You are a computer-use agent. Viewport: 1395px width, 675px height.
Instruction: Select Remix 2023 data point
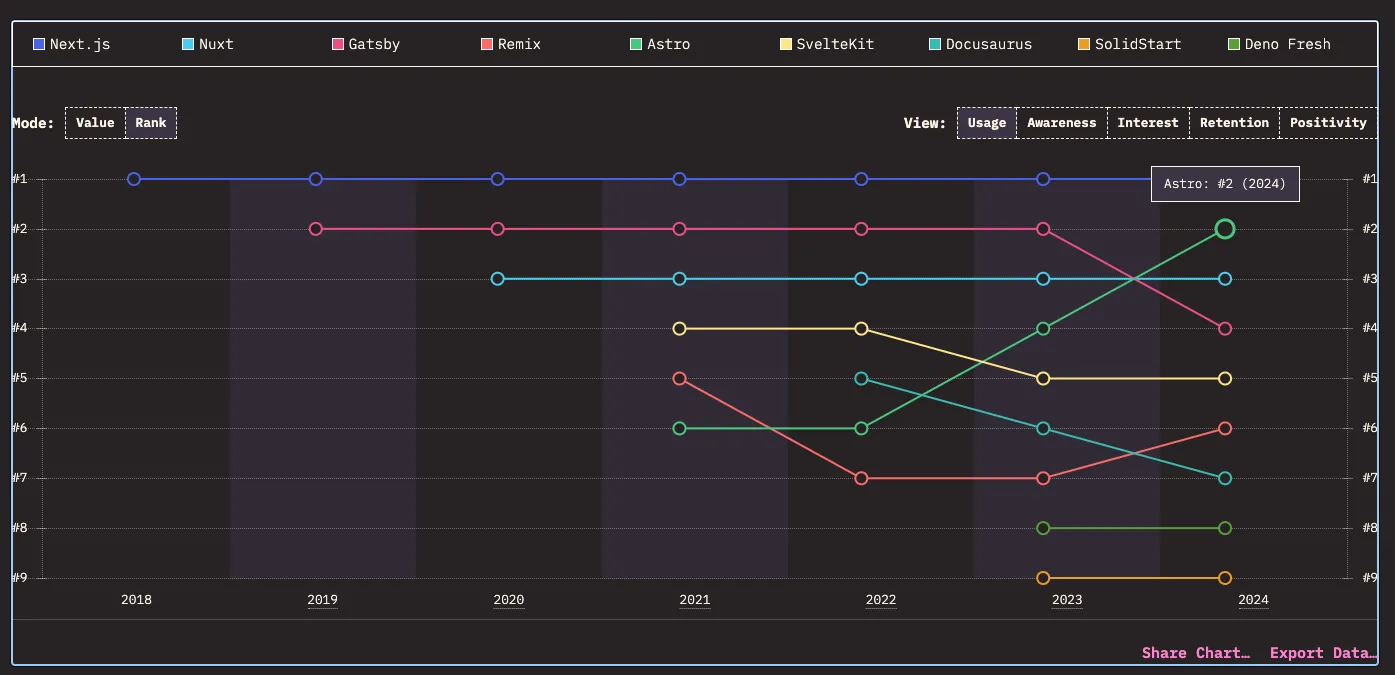point(1043,478)
